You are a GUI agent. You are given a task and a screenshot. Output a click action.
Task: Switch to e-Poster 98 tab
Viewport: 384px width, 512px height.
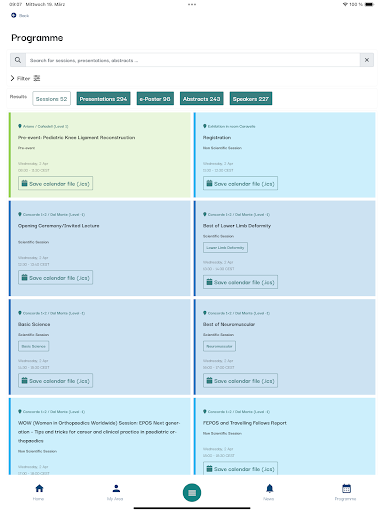155,99
